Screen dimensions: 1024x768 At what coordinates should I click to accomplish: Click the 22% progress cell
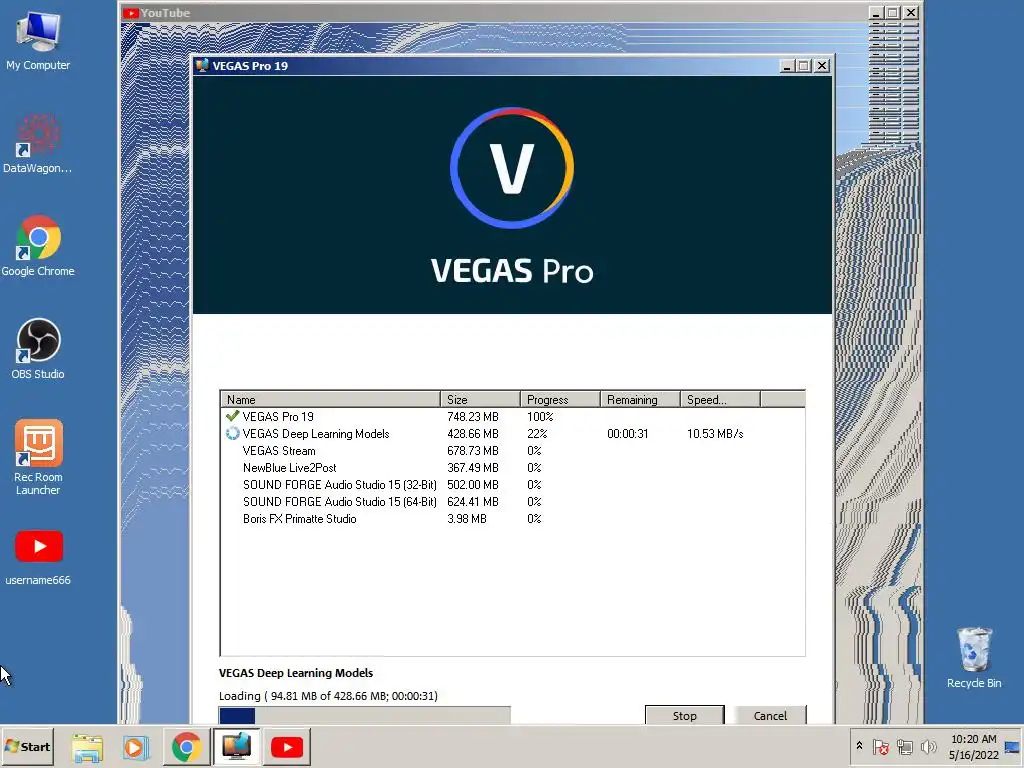pyautogui.click(x=537, y=434)
